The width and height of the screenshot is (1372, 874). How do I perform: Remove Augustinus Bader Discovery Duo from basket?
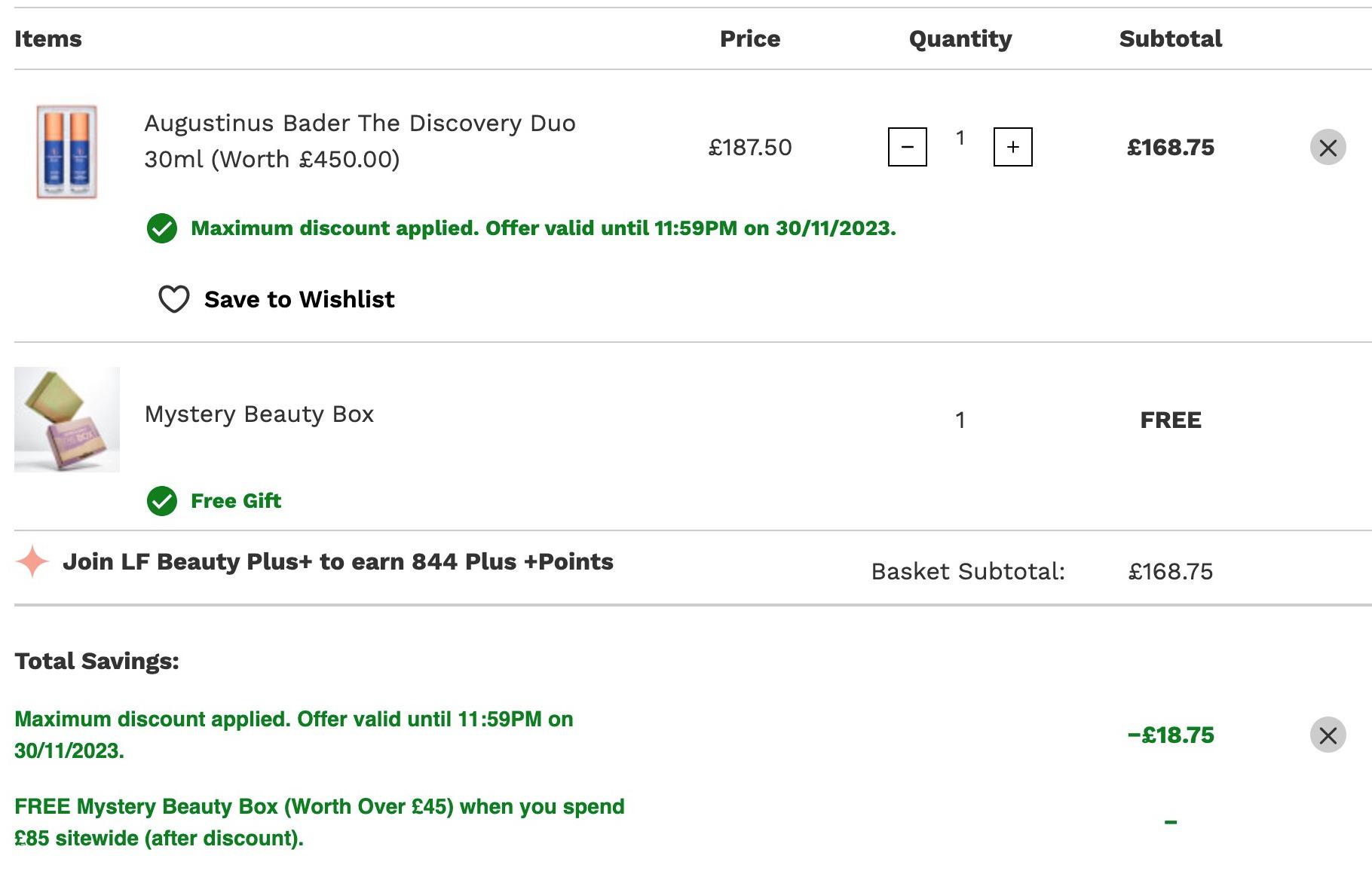click(1328, 147)
